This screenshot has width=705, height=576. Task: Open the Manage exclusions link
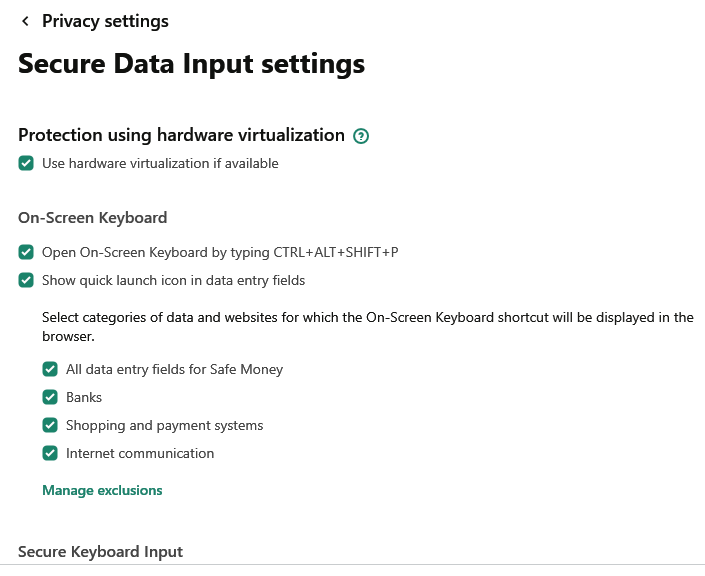pos(102,490)
